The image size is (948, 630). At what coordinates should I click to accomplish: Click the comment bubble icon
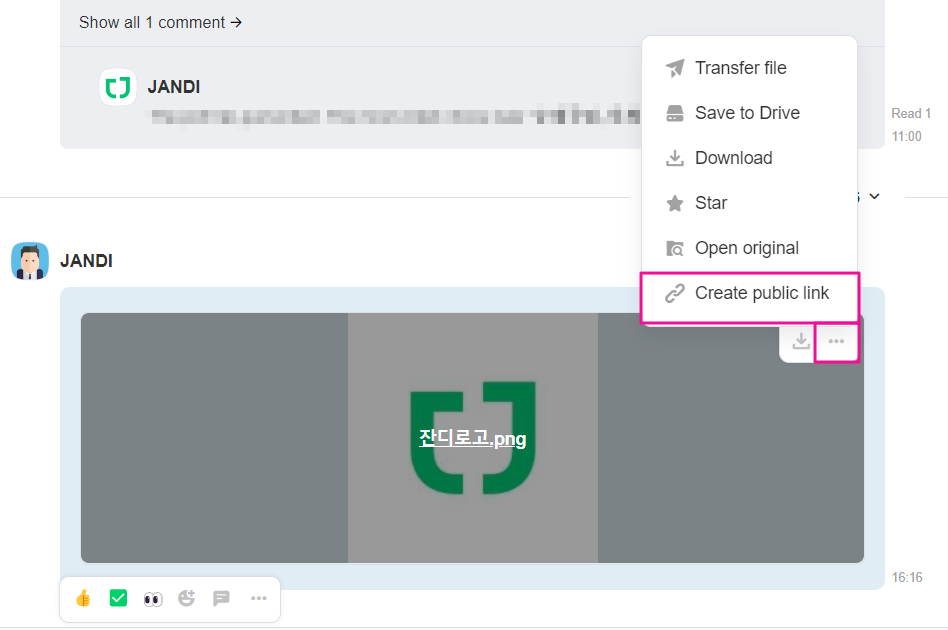point(221,599)
